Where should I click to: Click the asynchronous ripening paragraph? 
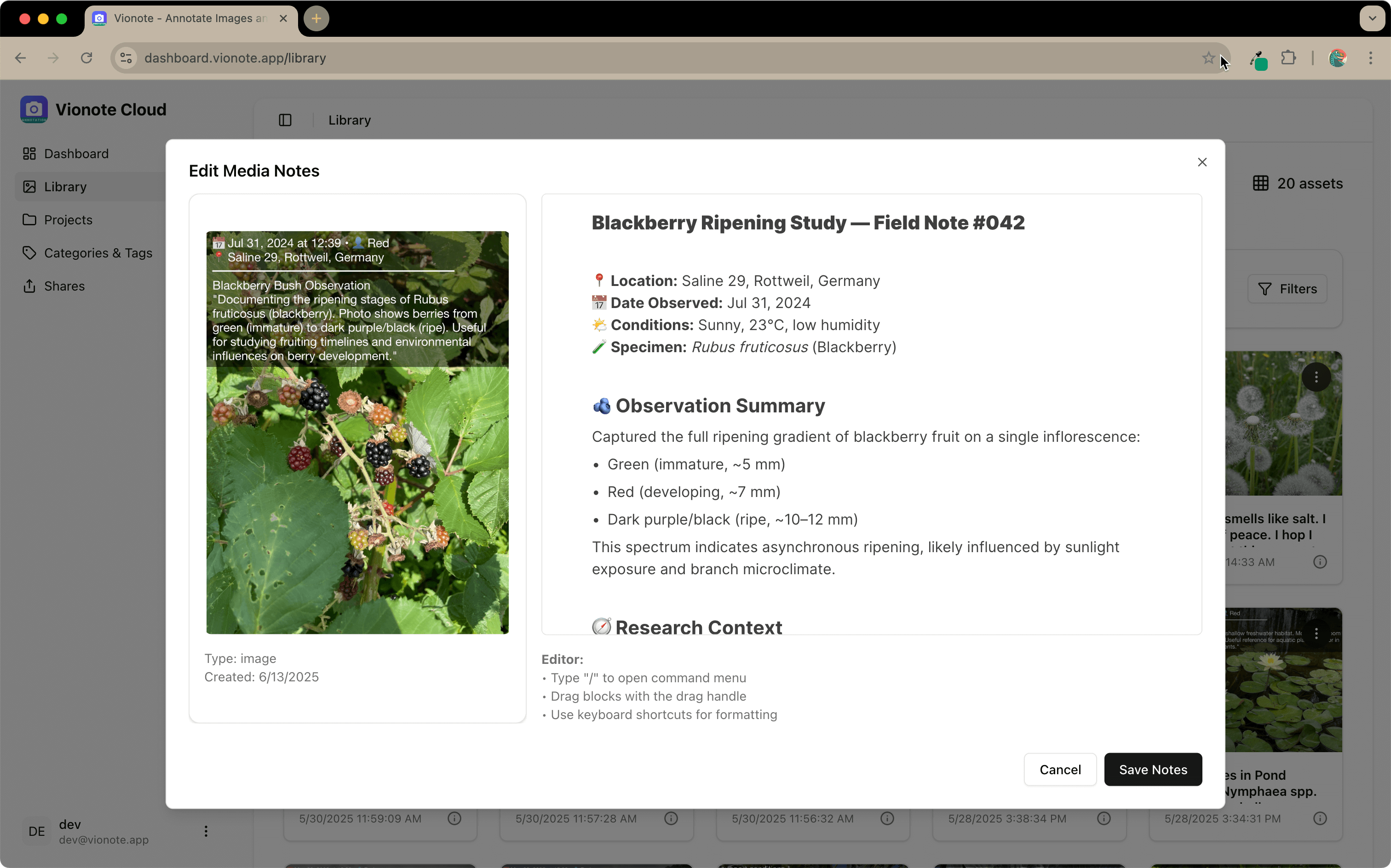[x=855, y=557]
